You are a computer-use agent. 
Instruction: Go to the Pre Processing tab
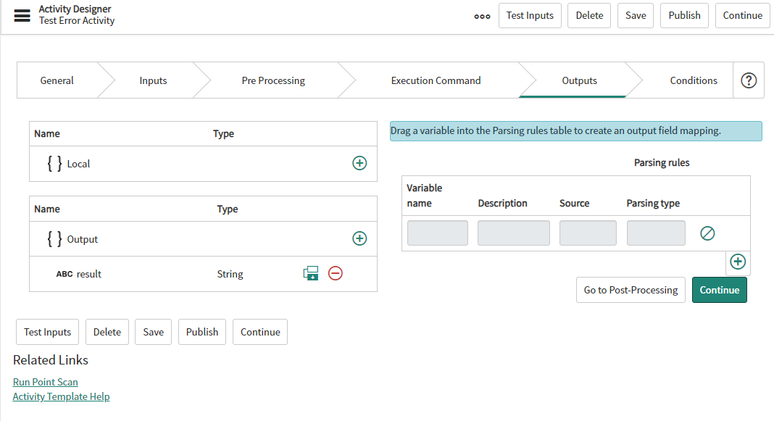[x=273, y=80]
